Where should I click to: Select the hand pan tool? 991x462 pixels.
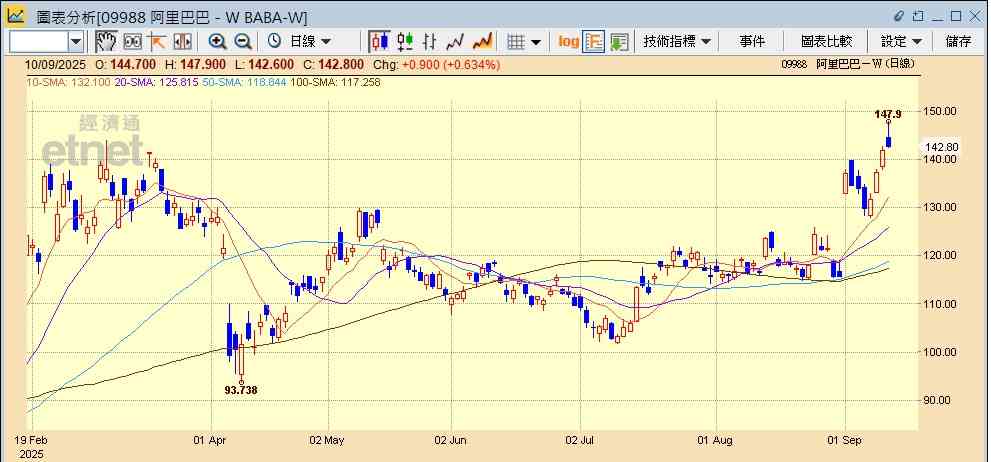[106, 42]
